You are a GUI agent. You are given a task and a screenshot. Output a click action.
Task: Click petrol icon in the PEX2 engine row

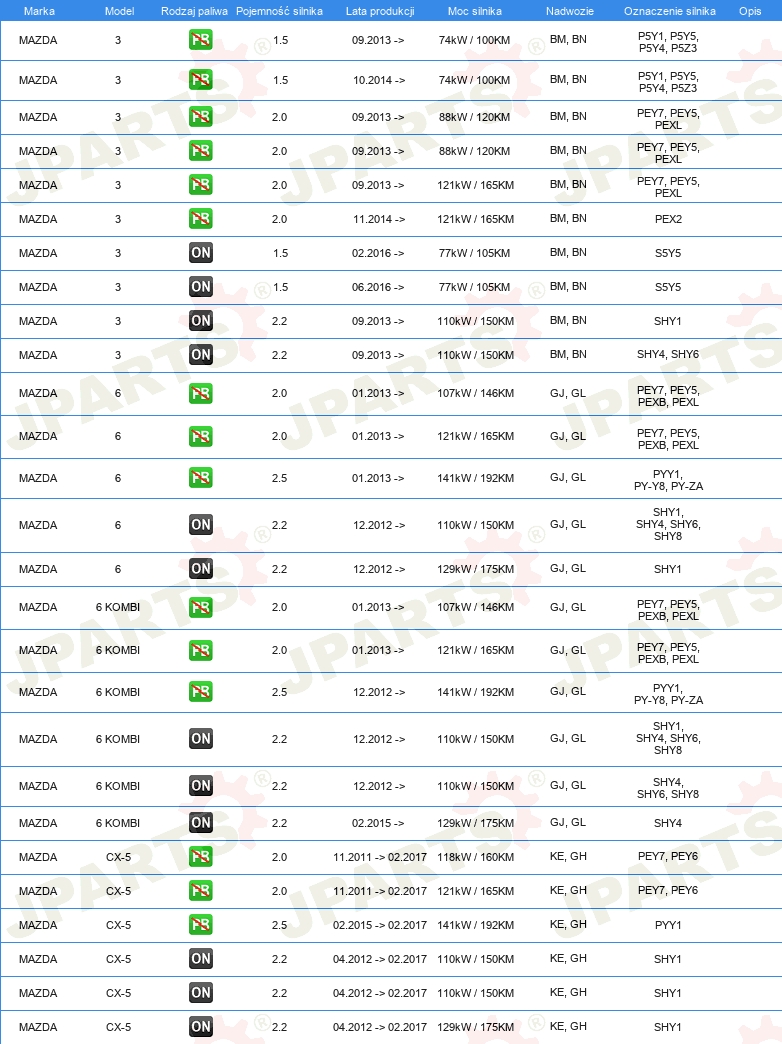pyautogui.click(x=200, y=218)
